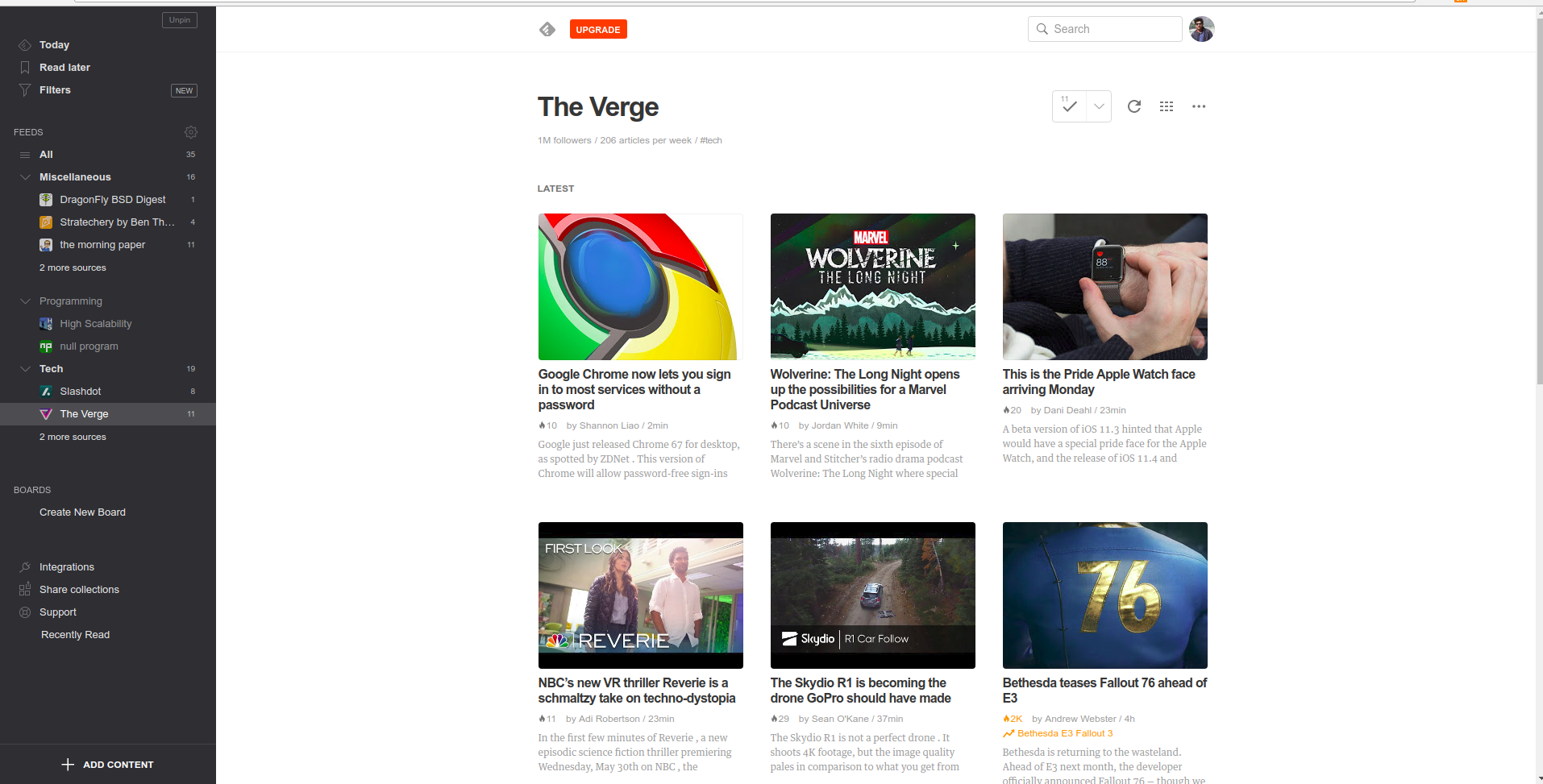Open the NBC Reverie article thumbnail
The width and height of the screenshot is (1543, 784).
click(641, 595)
